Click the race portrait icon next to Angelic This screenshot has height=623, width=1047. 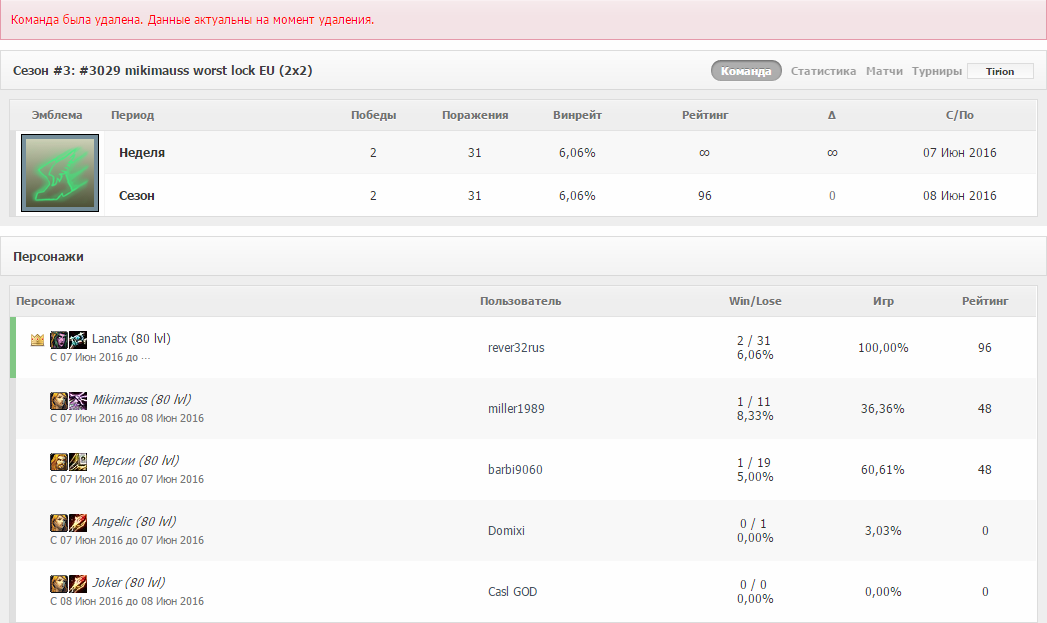(59, 522)
